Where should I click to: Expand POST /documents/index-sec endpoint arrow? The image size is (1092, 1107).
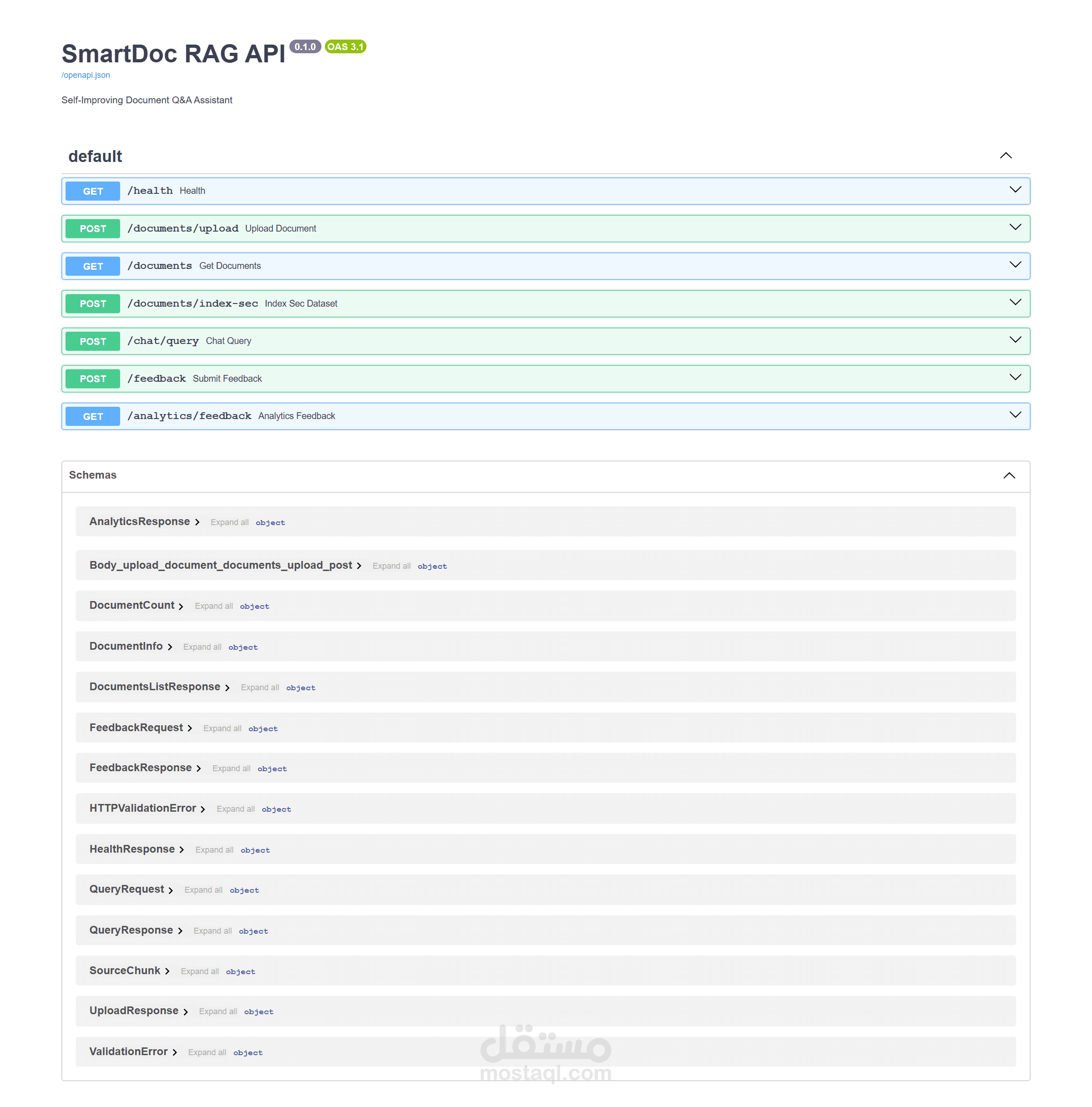pyautogui.click(x=1015, y=303)
